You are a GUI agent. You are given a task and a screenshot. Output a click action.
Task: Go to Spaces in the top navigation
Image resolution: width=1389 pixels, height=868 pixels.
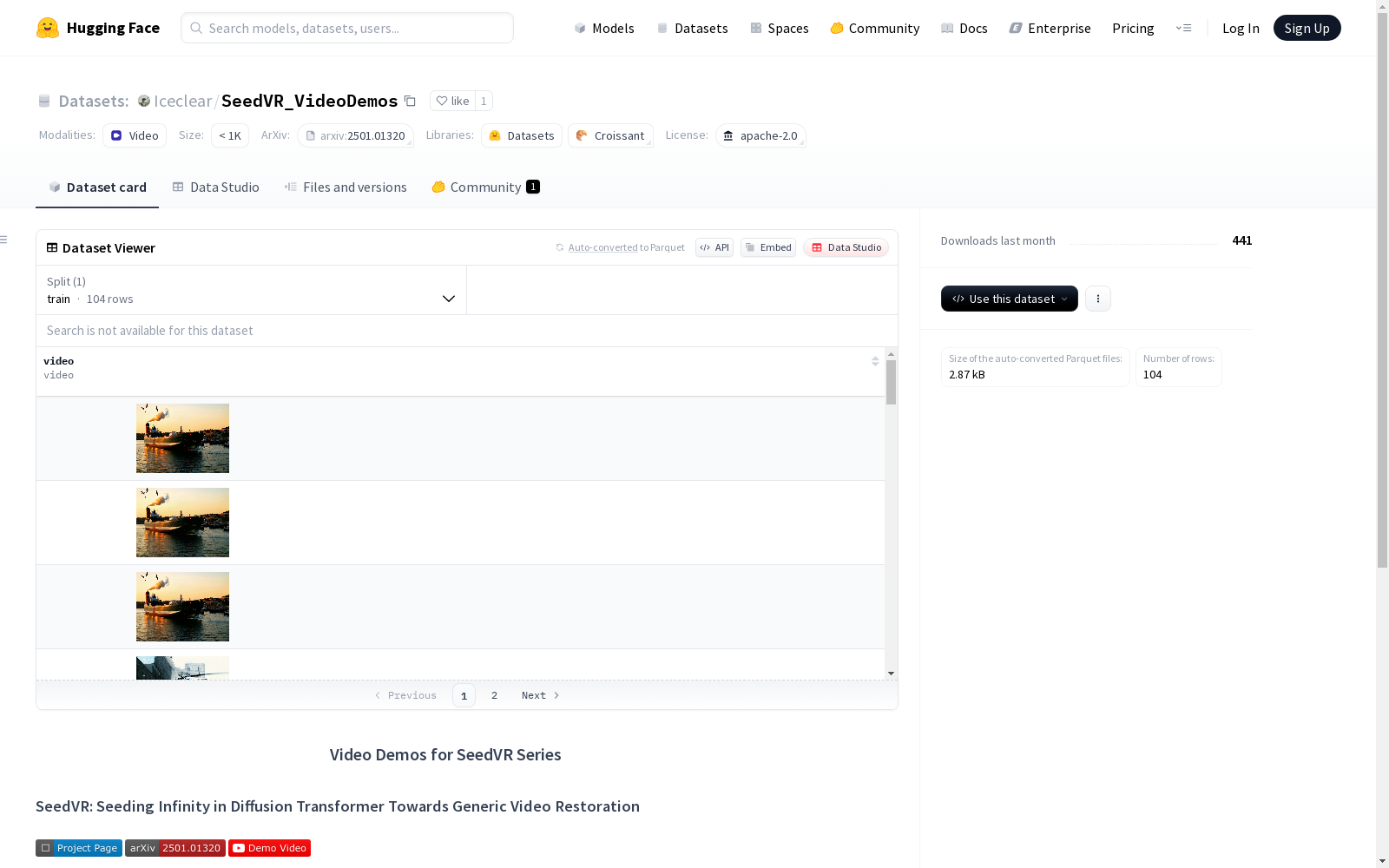[780, 28]
